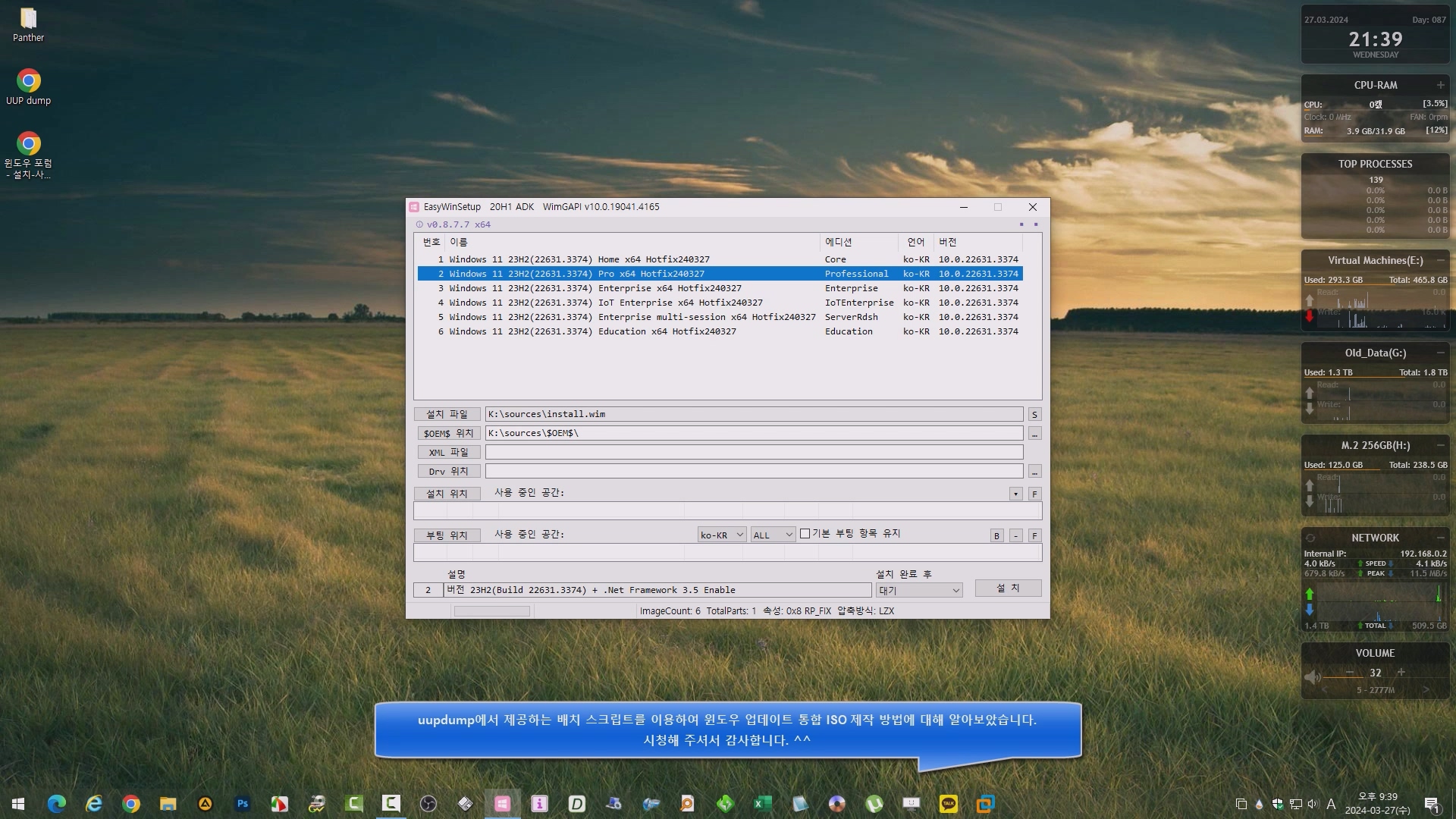
Task: Sort list by 버전 column header
Action: 977,242
